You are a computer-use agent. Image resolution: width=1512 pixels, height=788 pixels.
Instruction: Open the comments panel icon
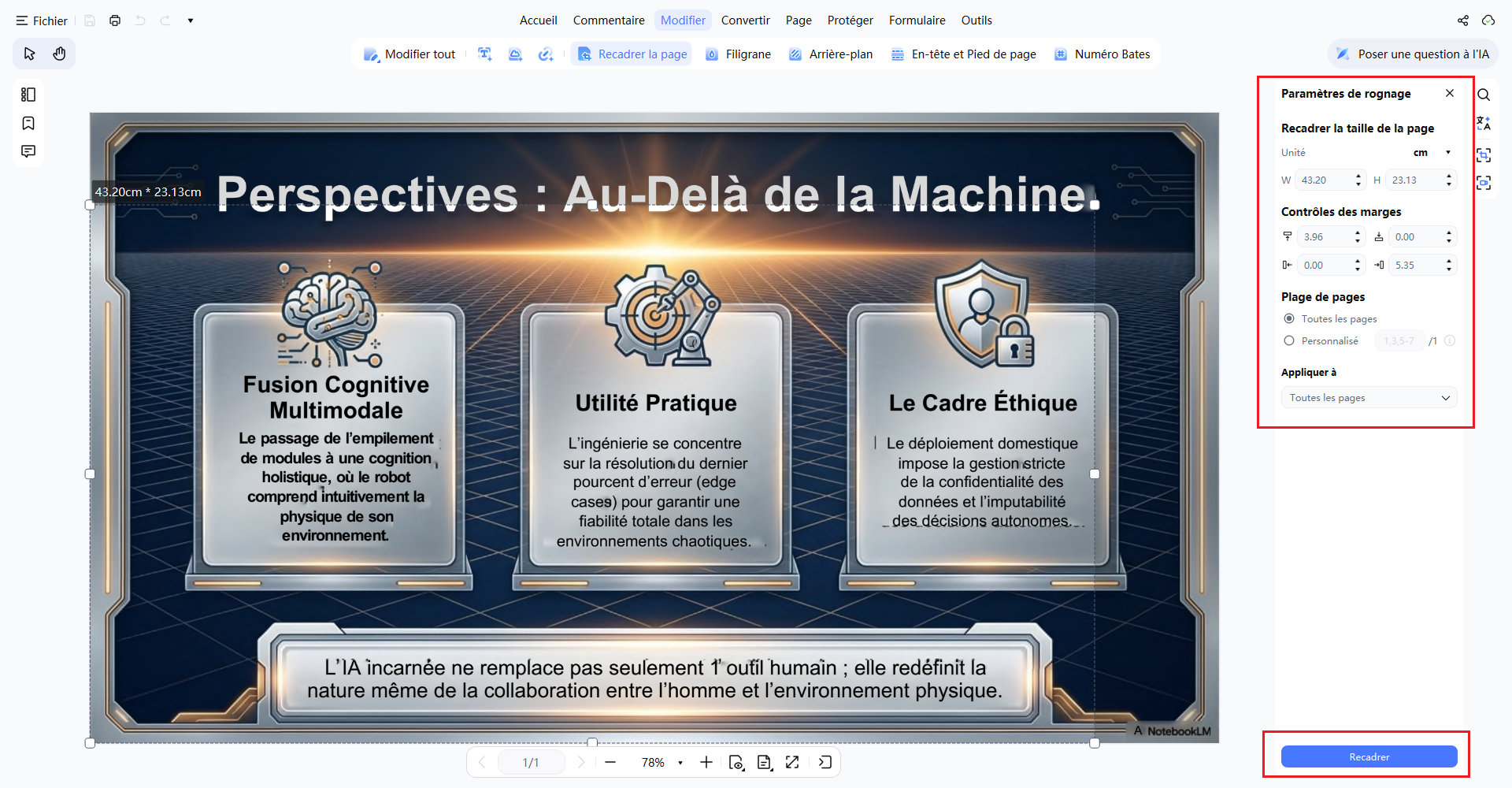tap(28, 151)
